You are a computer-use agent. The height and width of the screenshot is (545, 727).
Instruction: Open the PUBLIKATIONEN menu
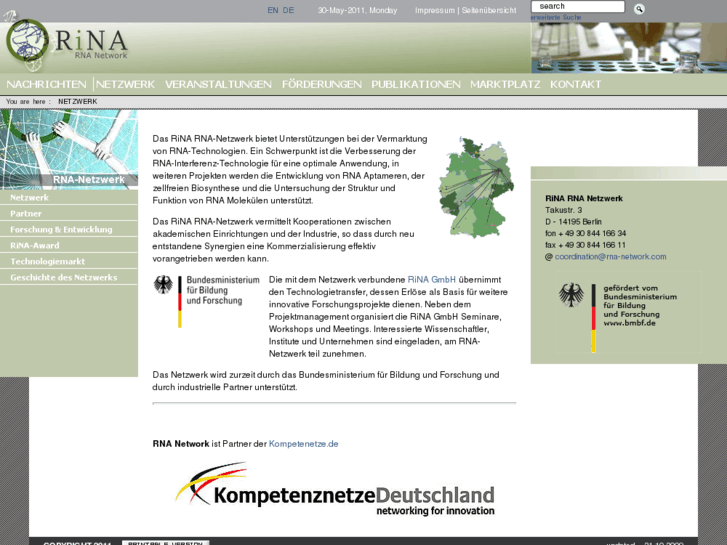416,84
